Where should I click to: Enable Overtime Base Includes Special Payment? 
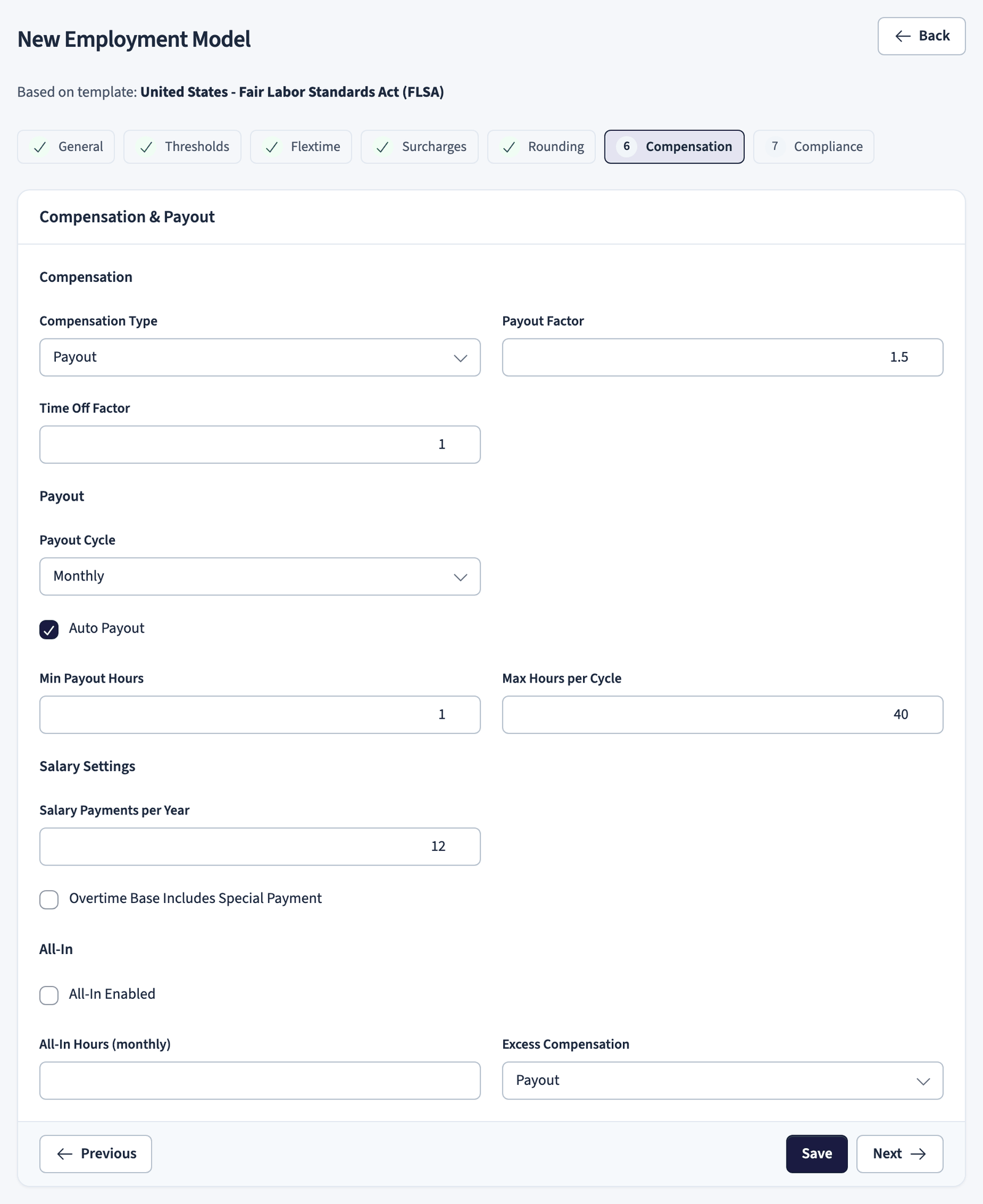pos(49,900)
